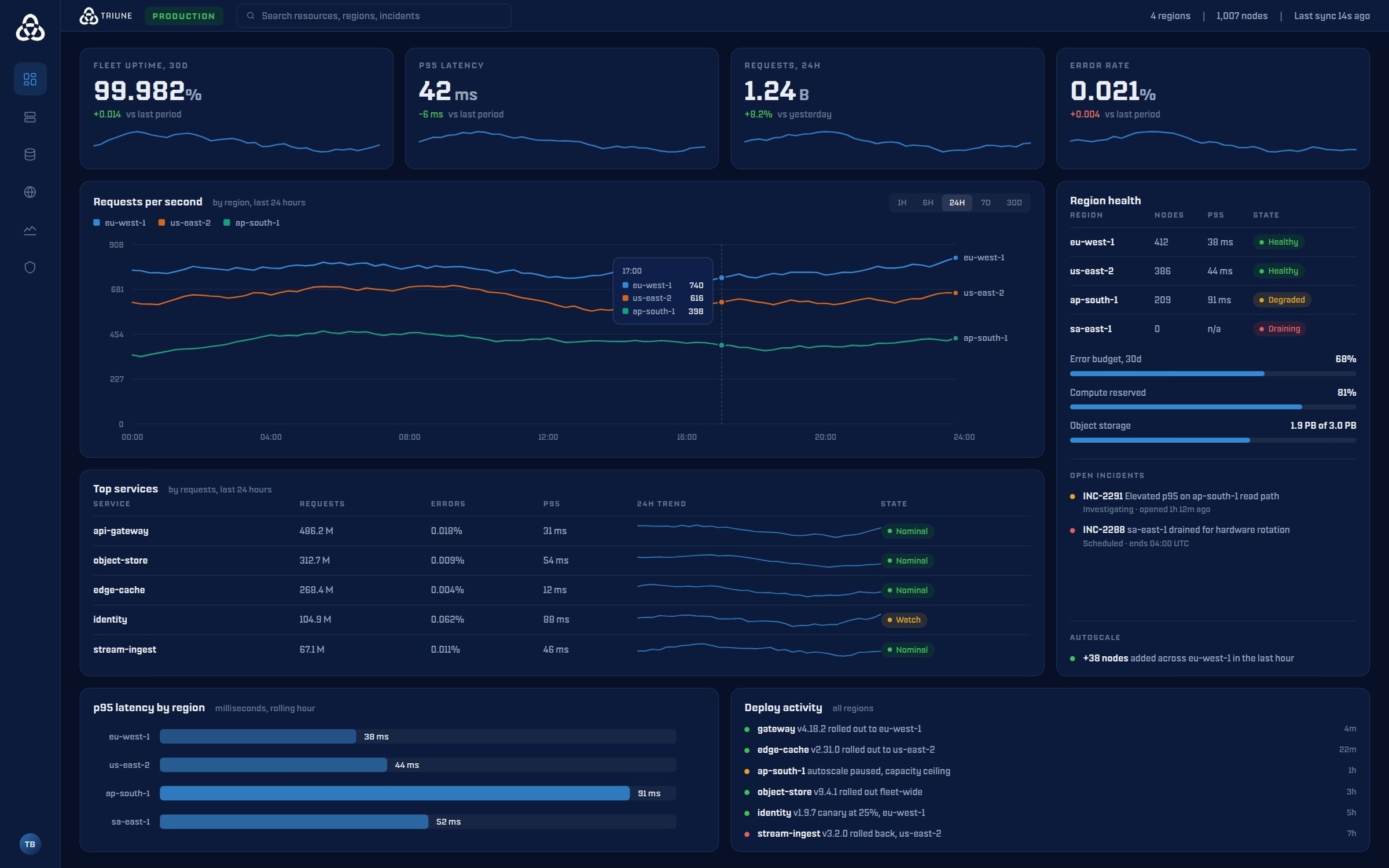Open the database storage sidebar icon
Viewport: 1389px width, 868px height.
point(30,155)
